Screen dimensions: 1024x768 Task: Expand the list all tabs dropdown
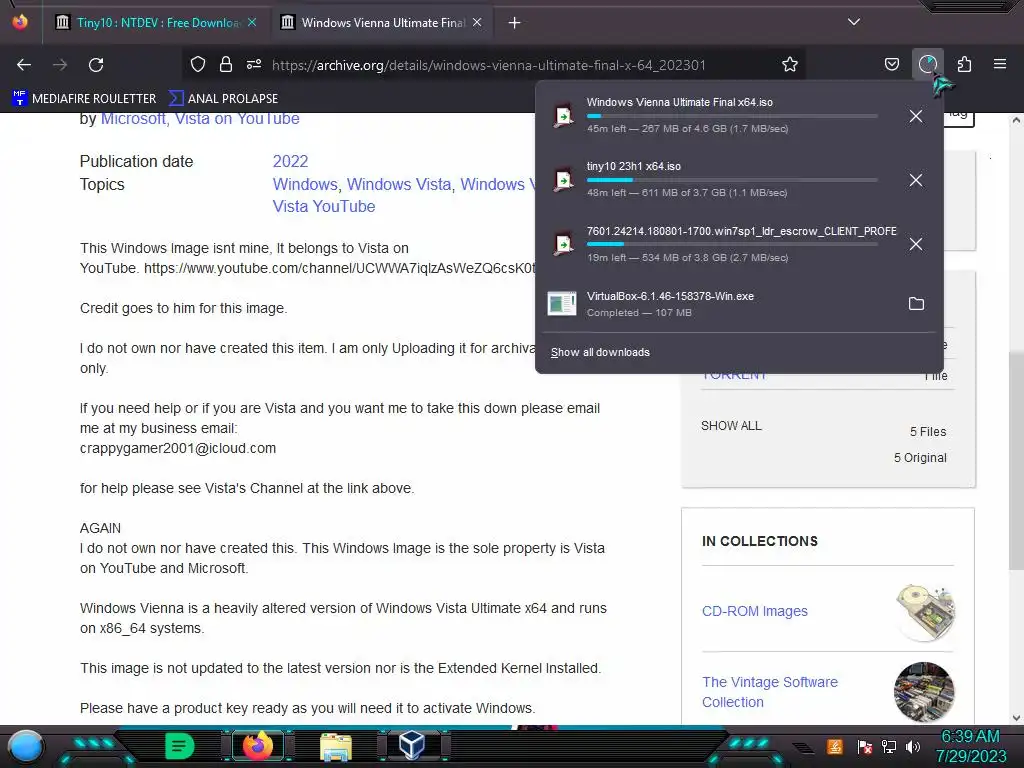click(854, 22)
